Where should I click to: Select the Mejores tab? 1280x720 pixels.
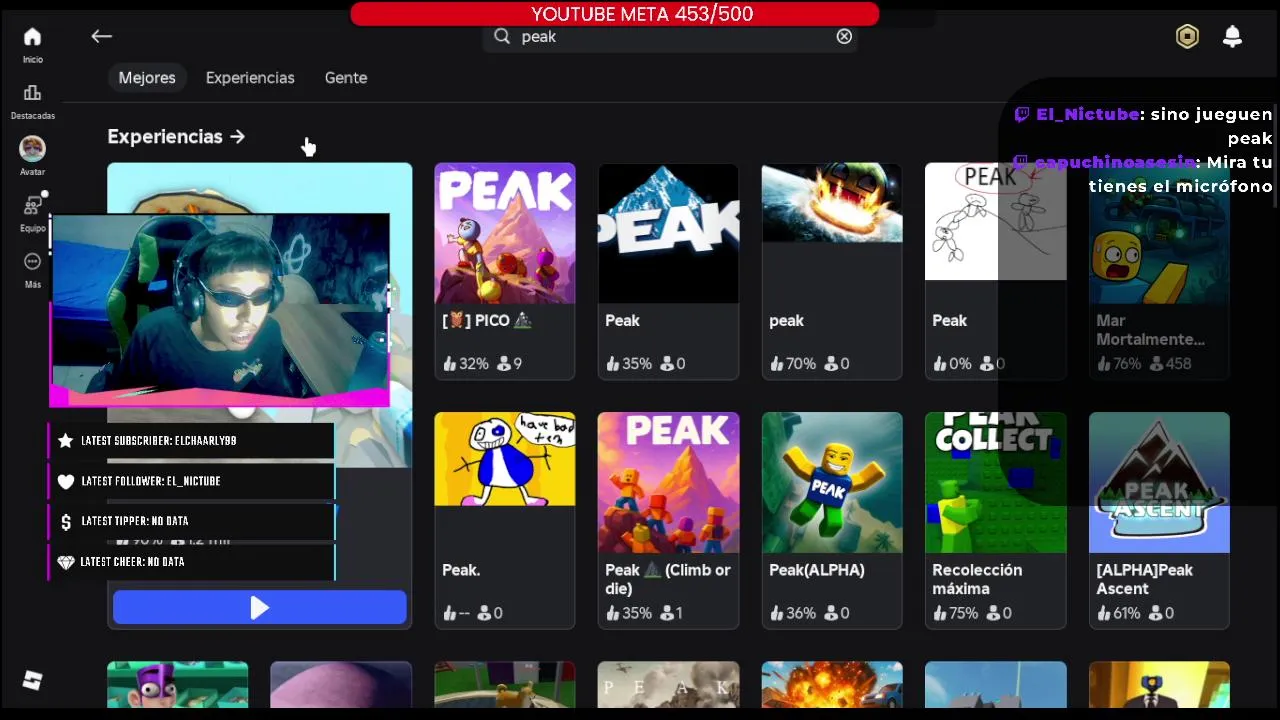coord(147,77)
